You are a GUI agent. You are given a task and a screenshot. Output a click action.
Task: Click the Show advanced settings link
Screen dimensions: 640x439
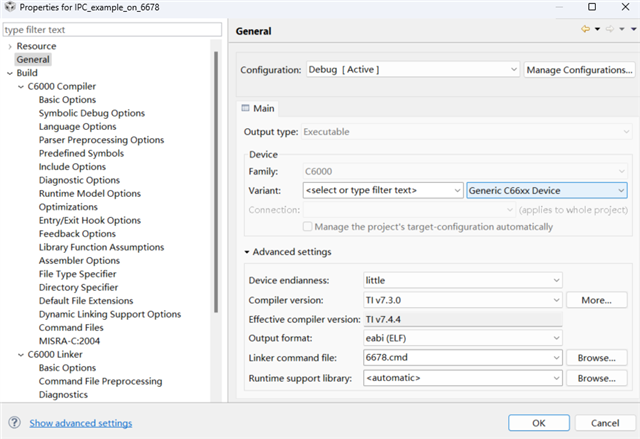coord(80,423)
